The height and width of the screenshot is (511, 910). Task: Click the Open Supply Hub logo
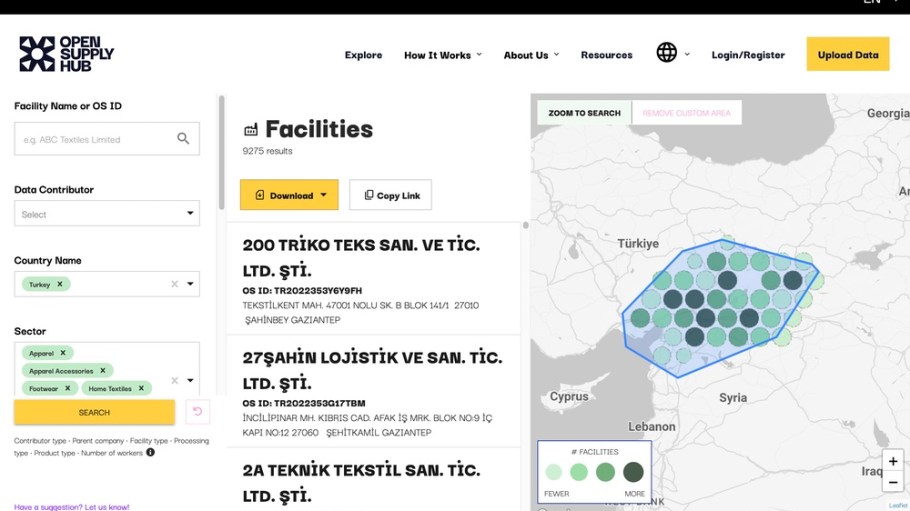pos(66,54)
